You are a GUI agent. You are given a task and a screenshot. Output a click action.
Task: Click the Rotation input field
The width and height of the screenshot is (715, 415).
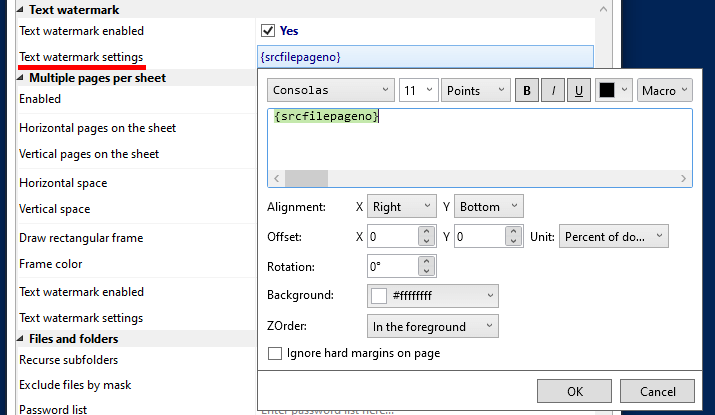(x=393, y=266)
